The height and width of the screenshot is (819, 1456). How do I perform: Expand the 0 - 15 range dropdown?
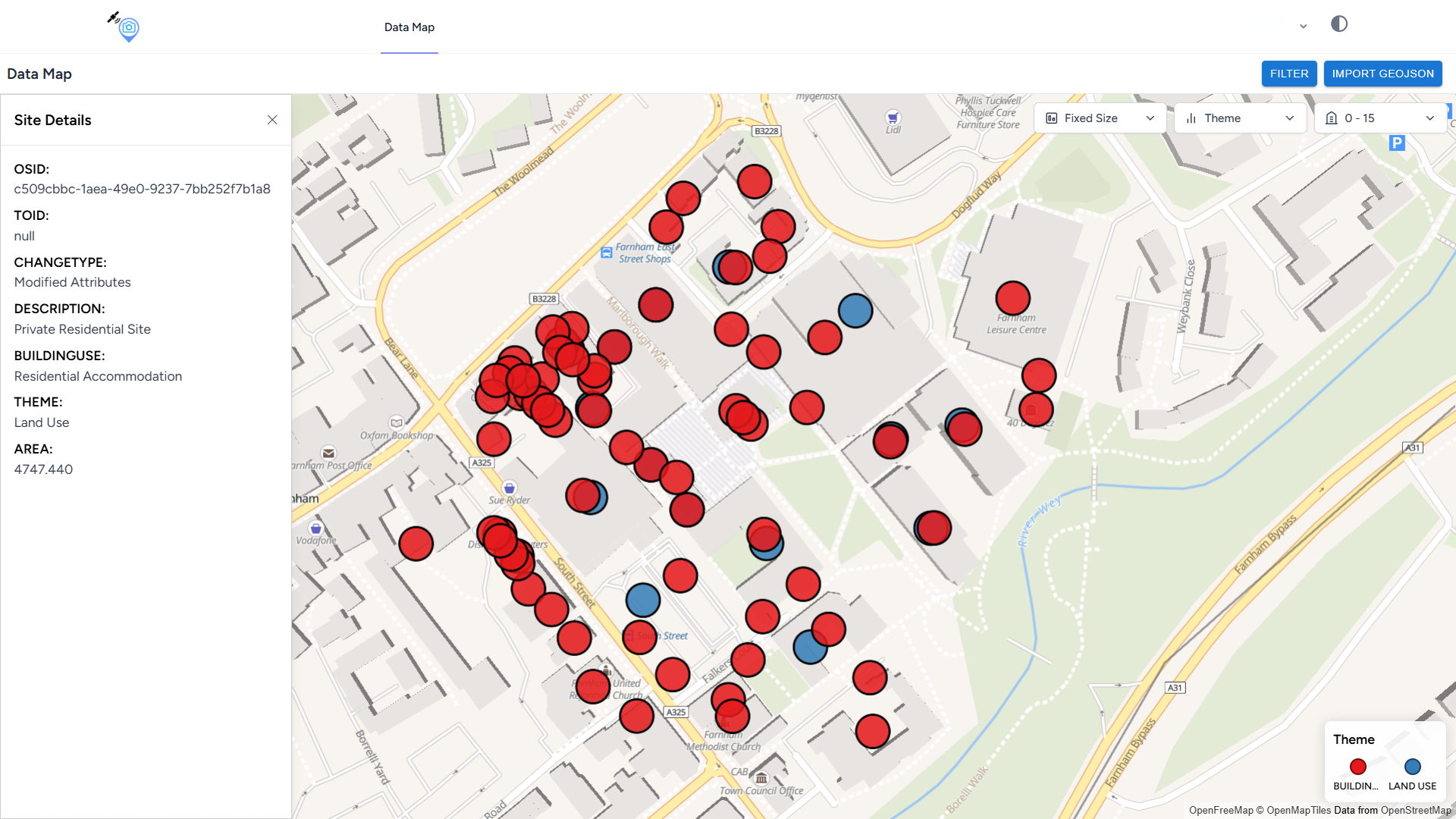click(x=1379, y=118)
